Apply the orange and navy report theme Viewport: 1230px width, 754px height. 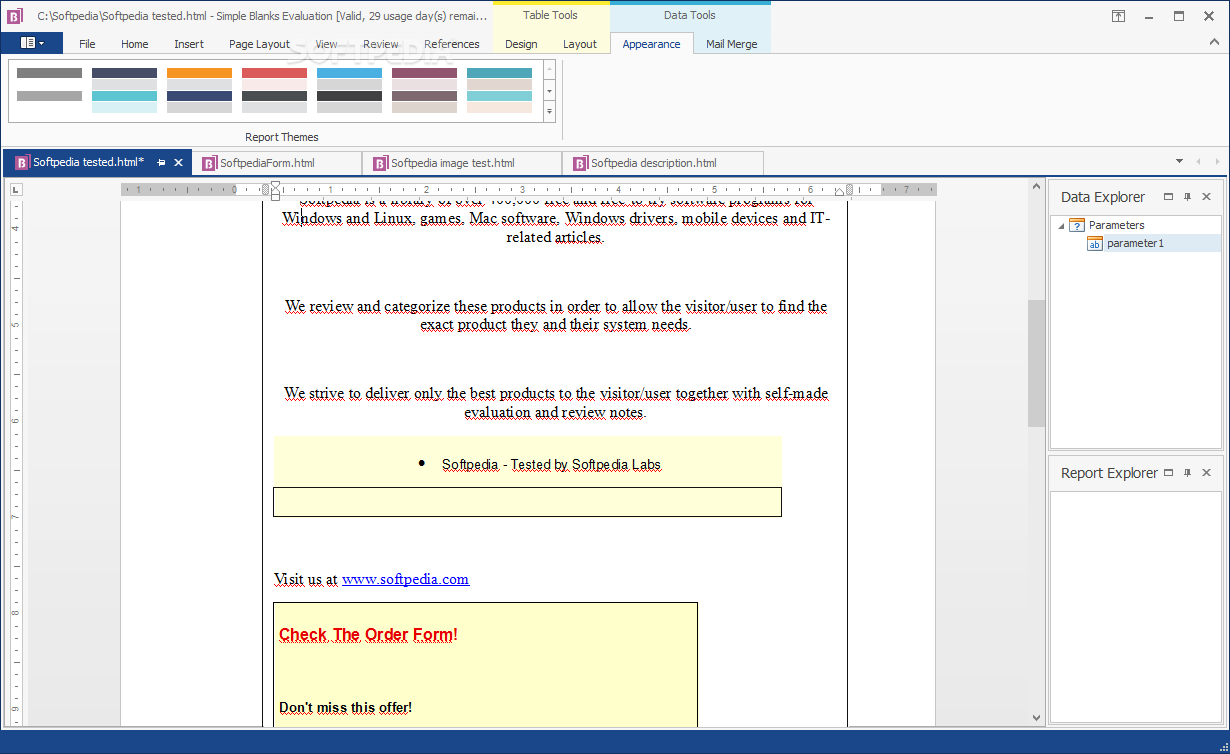pyautogui.click(x=200, y=89)
